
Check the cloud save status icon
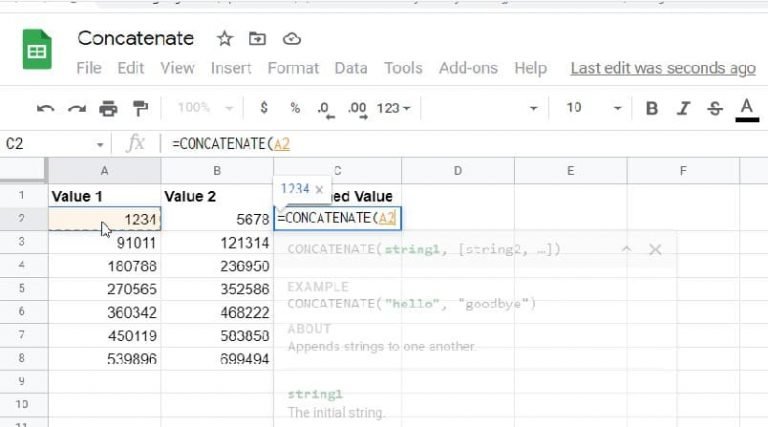point(292,39)
